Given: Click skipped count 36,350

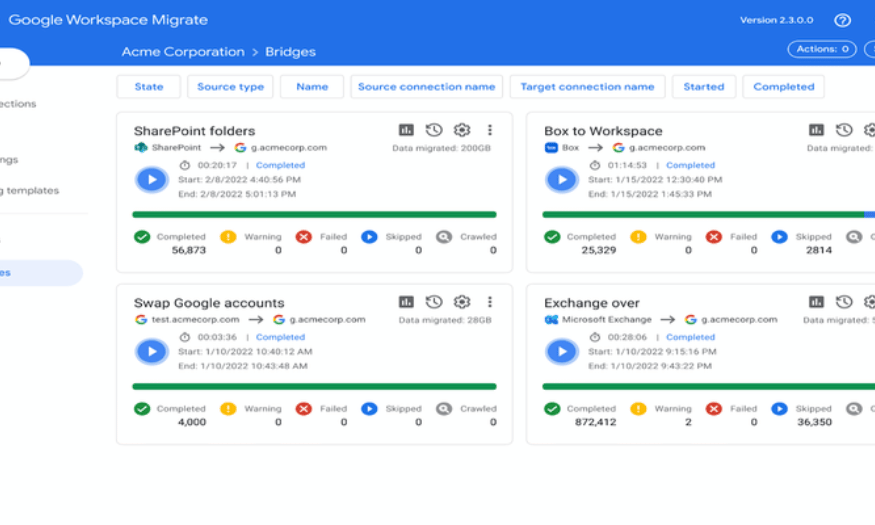Looking at the screenshot, I should (814, 422).
